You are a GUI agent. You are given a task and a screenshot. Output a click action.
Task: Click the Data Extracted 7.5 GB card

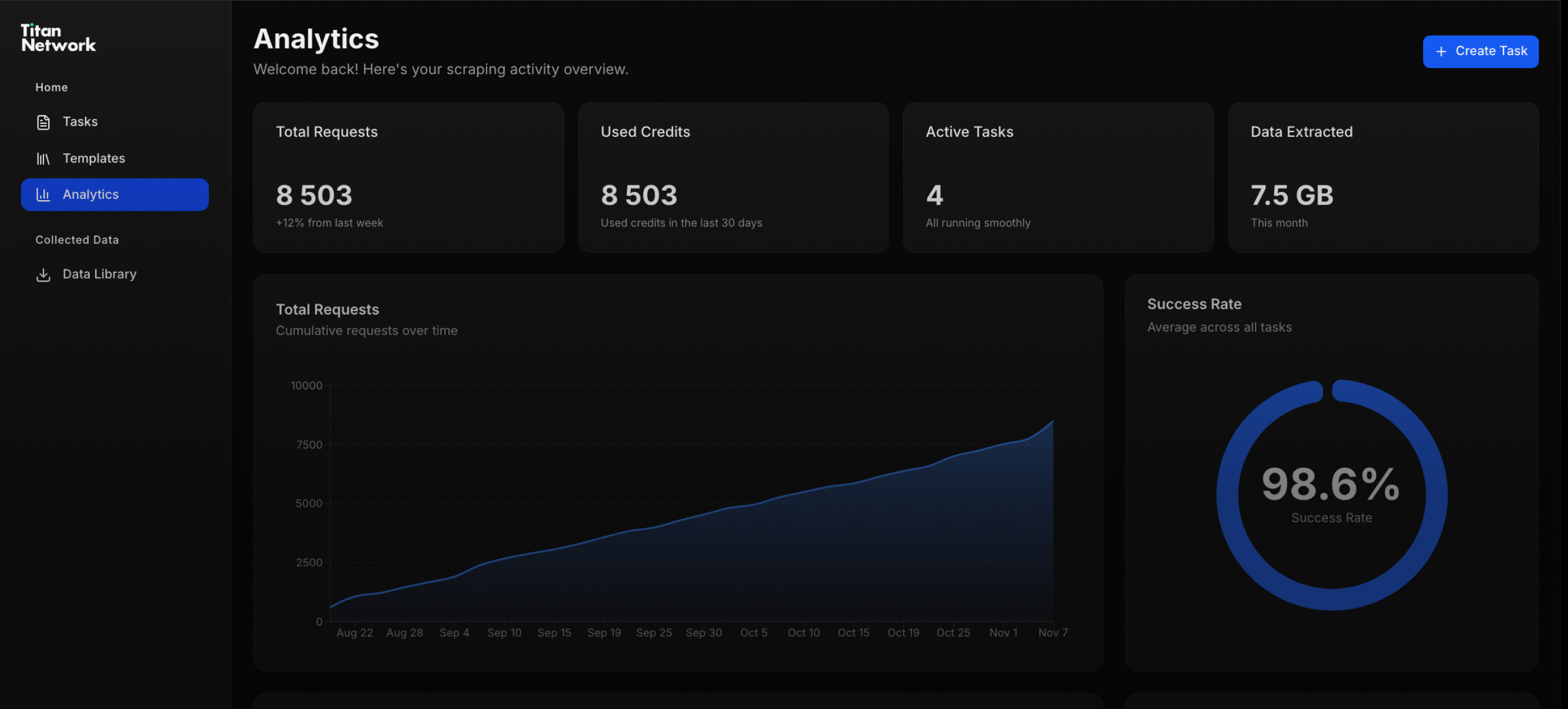[1384, 177]
